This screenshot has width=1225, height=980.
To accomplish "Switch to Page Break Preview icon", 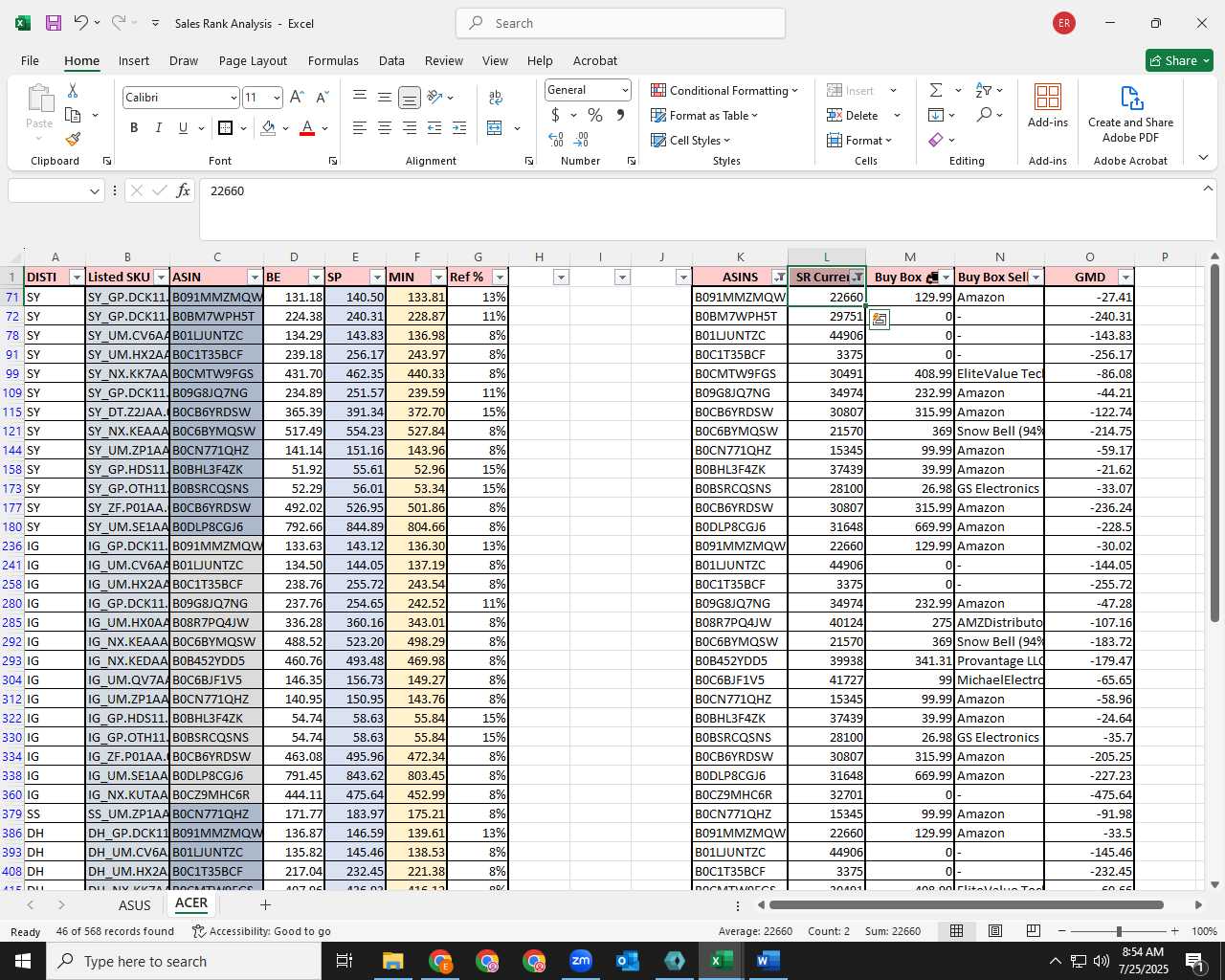I will (1034, 930).
